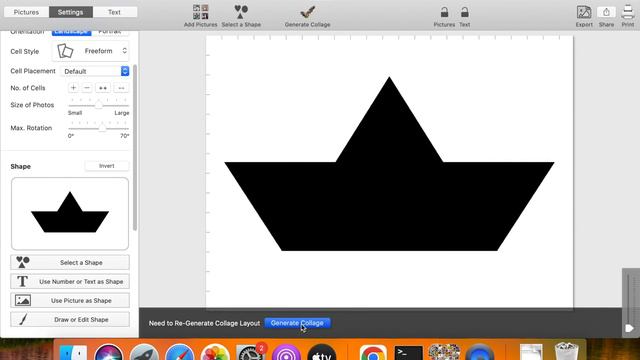This screenshot has width=640, height=360.
Task: Open Photos app from the dock
Action: tap(215, 353)
